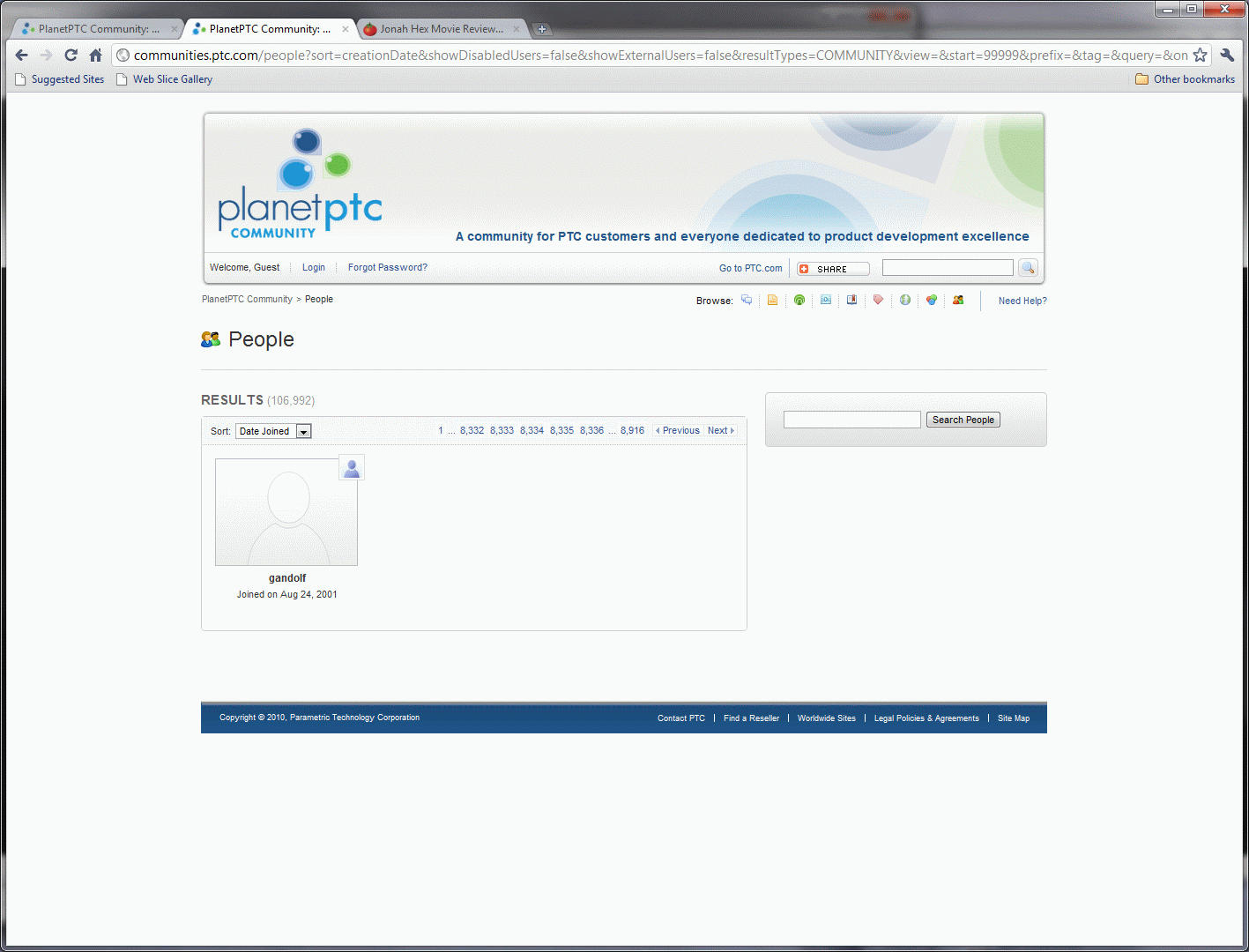
Task: Click the Login link
Action: tap(314, 267)
